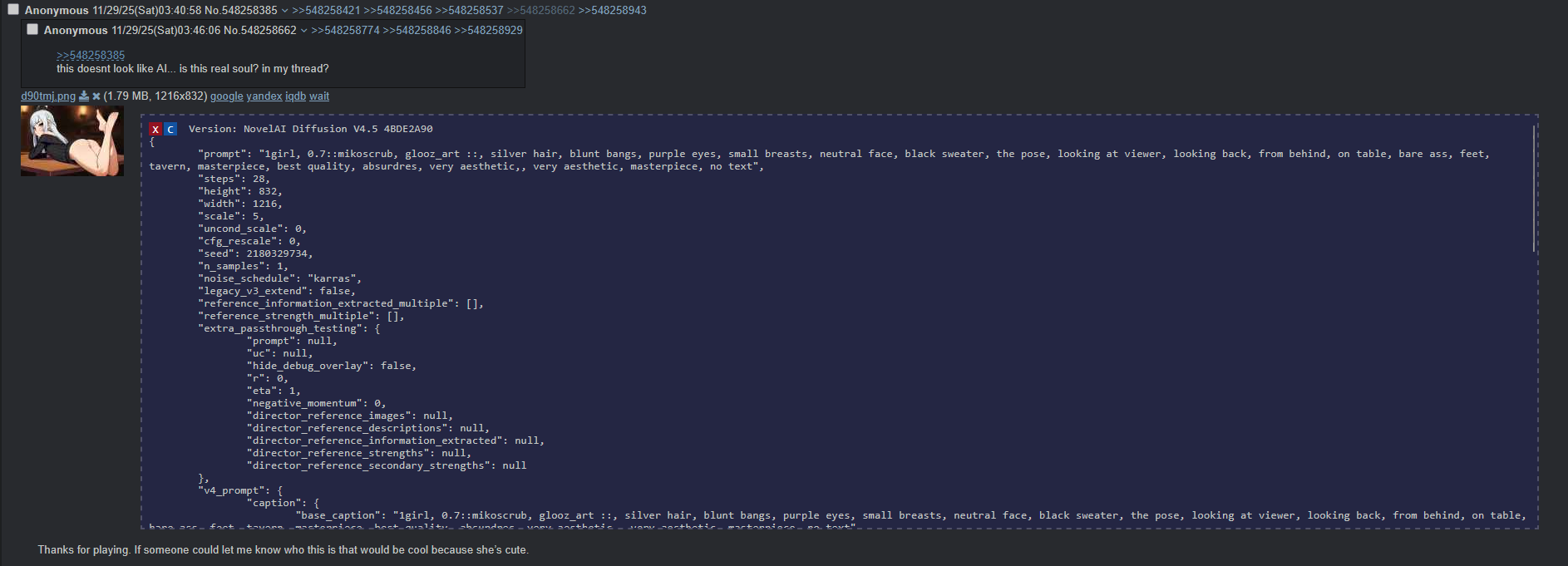This screenshot has height=566, width=1568.
Task: Tick the checkbox for post No.548258385
Action: click(13, 9)
